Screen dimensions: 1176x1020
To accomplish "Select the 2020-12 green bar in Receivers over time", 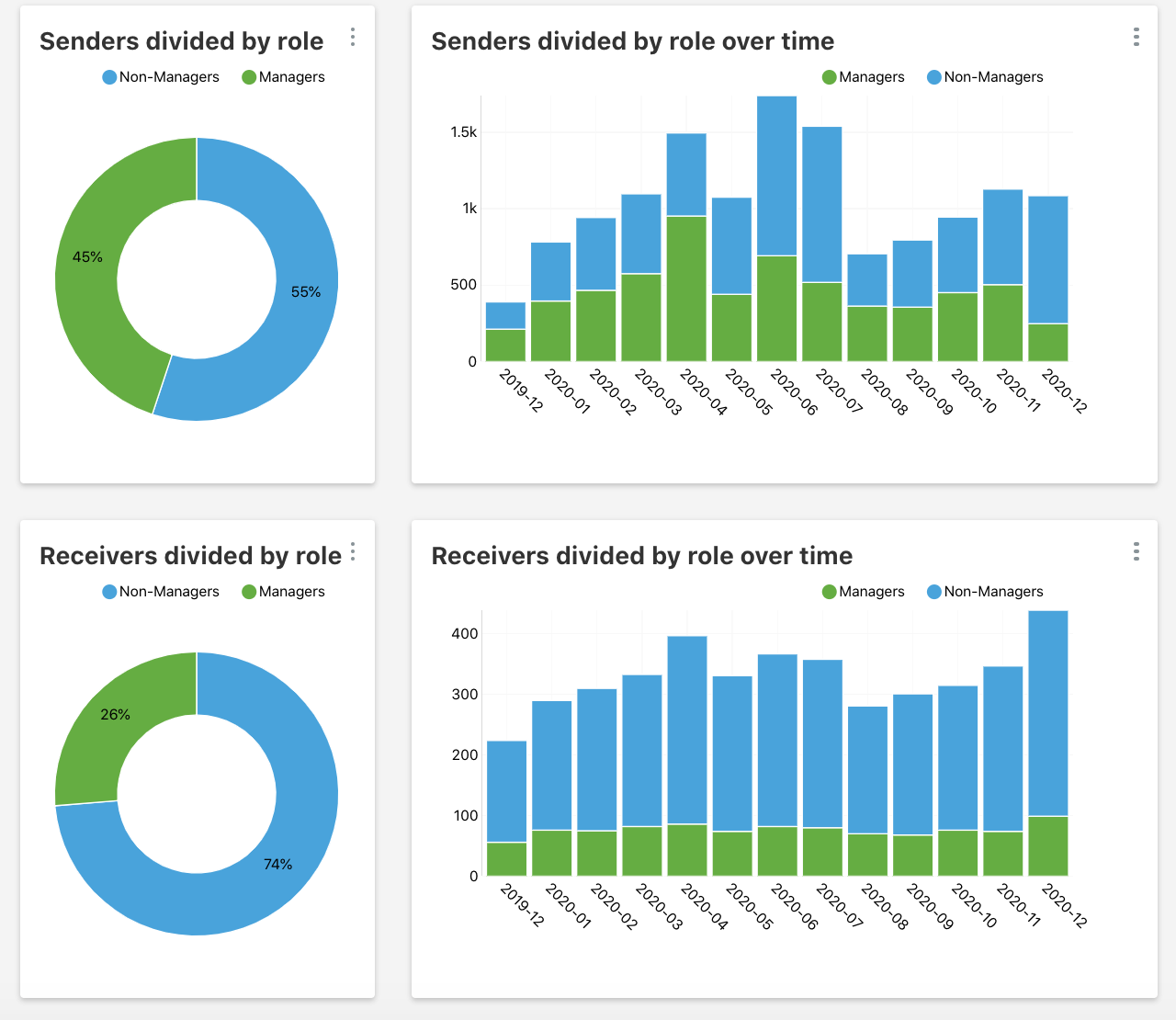I will click(1047, 845).
